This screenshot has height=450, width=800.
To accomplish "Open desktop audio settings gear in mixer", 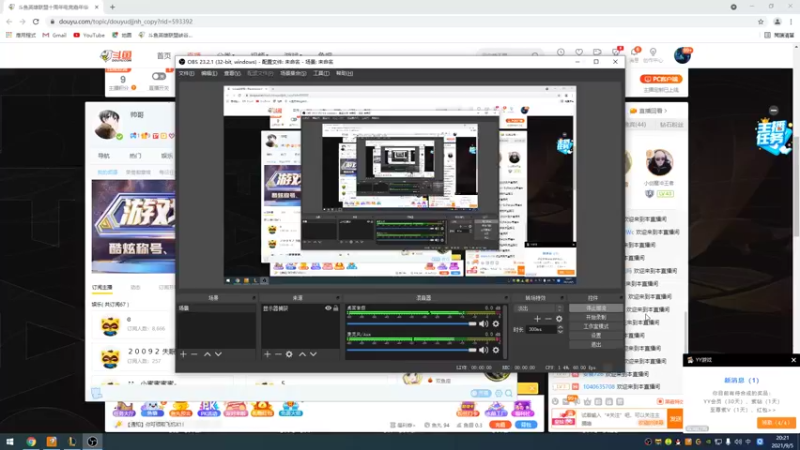I will [x=496, y=323].
